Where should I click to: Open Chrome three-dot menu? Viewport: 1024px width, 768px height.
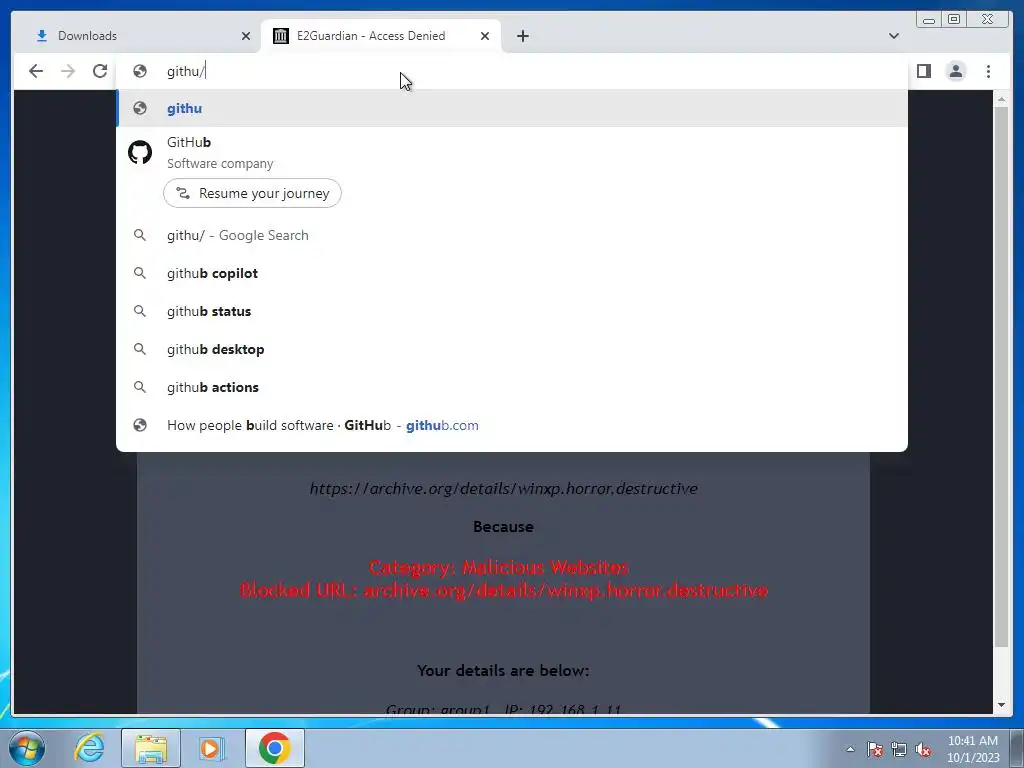(x=988, y=71)
